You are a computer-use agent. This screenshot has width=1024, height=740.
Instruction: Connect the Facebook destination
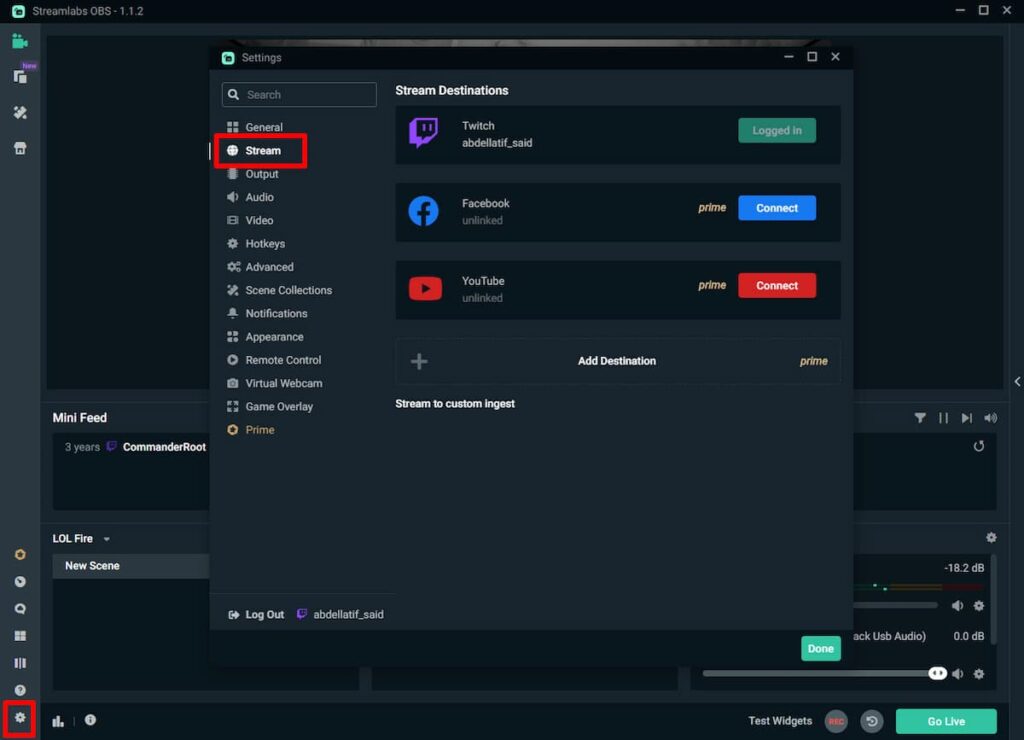pos(776,208)
